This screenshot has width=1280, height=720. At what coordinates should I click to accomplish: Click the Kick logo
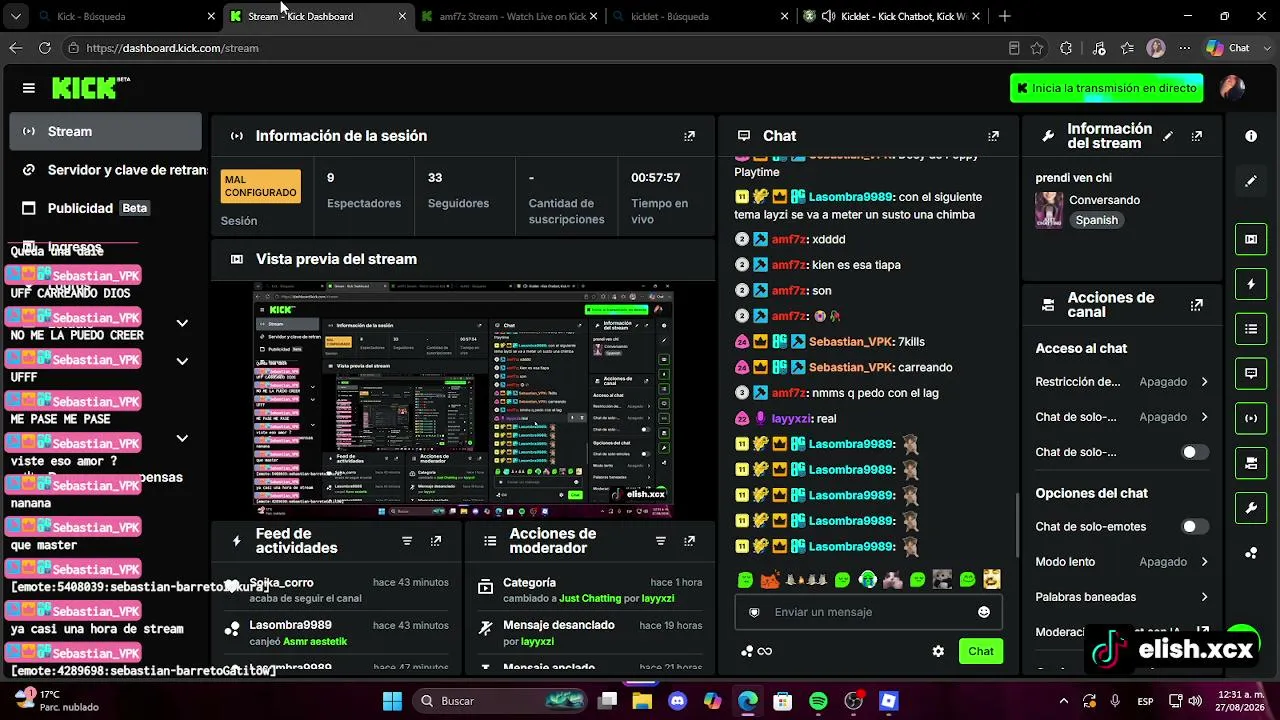(x=91, y=88)
